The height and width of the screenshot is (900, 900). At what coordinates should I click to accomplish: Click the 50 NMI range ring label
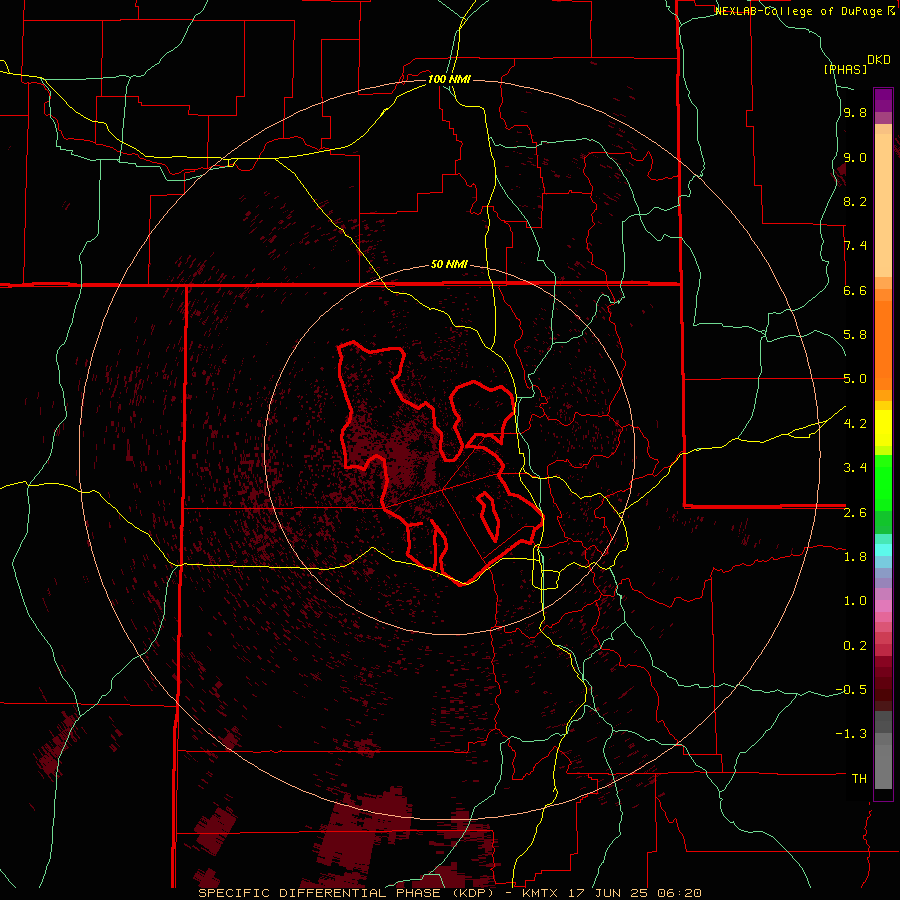pos(449,265)
